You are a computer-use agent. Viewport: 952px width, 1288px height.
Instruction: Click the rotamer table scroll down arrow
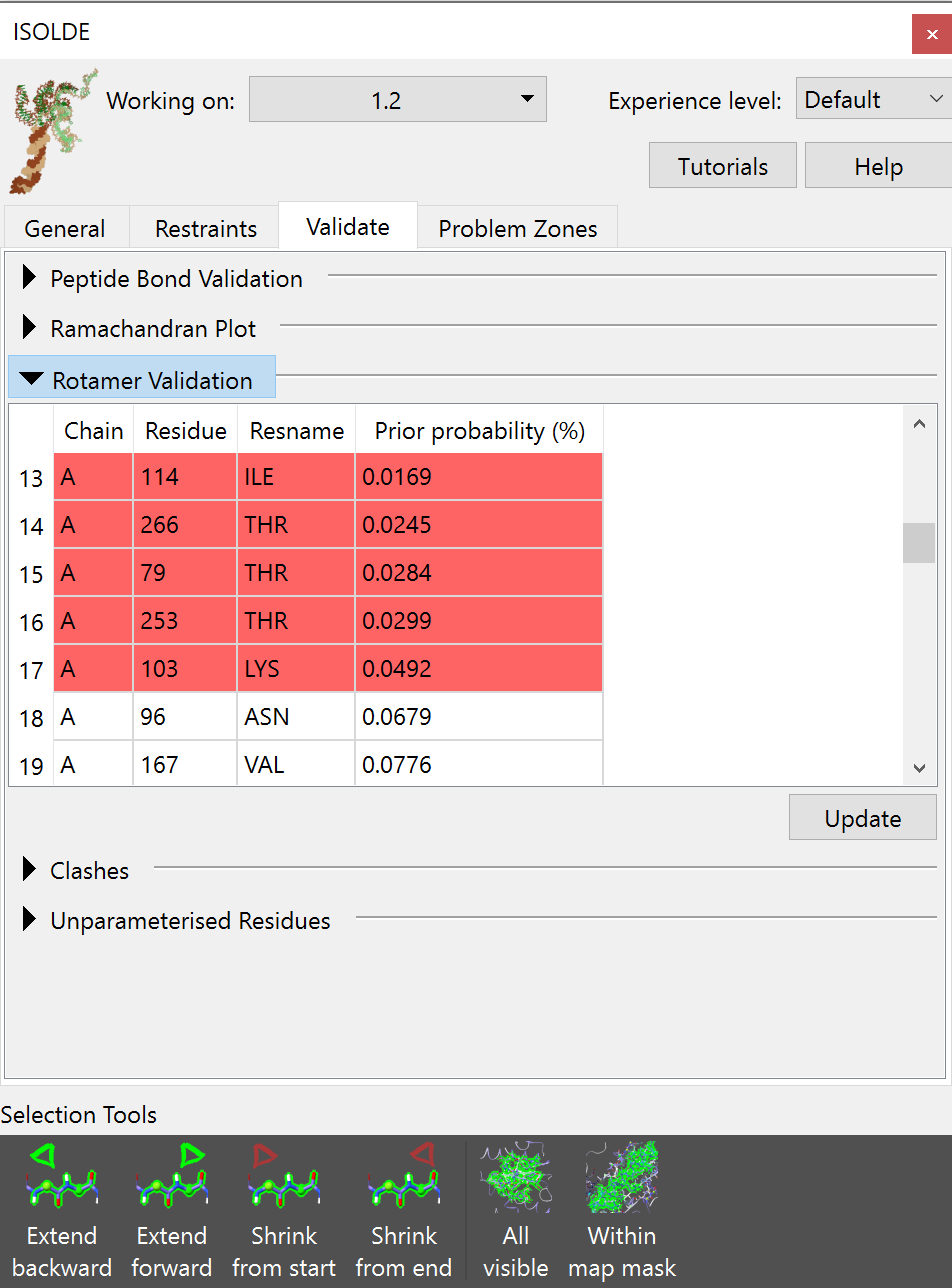919,768
